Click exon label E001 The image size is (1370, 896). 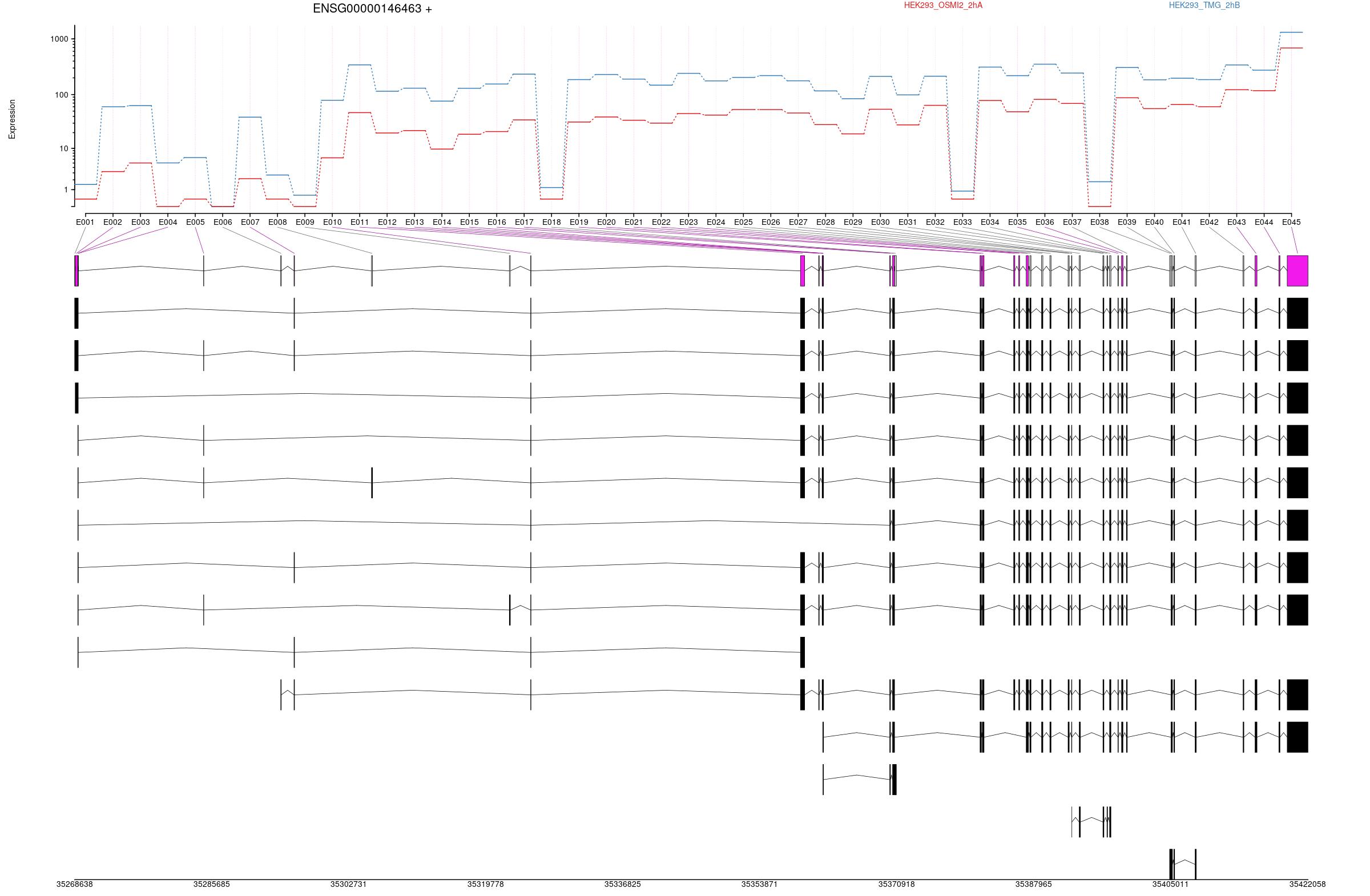click(85, 222)
